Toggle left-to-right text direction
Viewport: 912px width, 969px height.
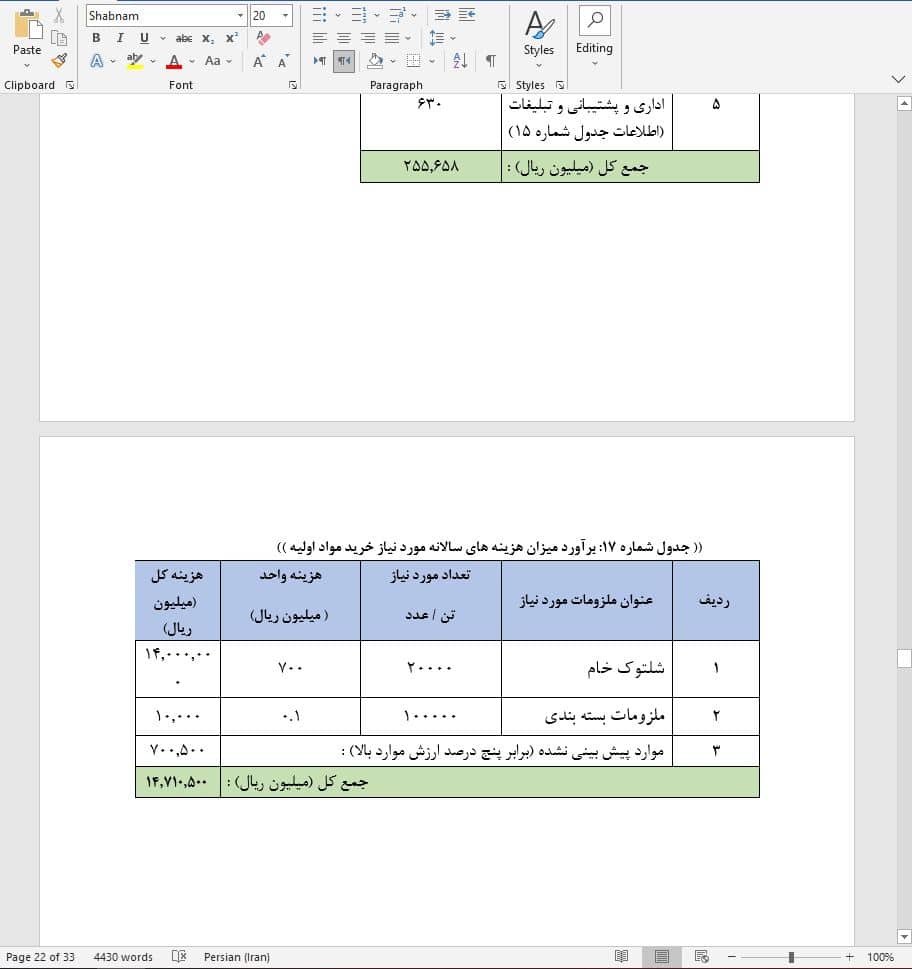pos(320,61)
